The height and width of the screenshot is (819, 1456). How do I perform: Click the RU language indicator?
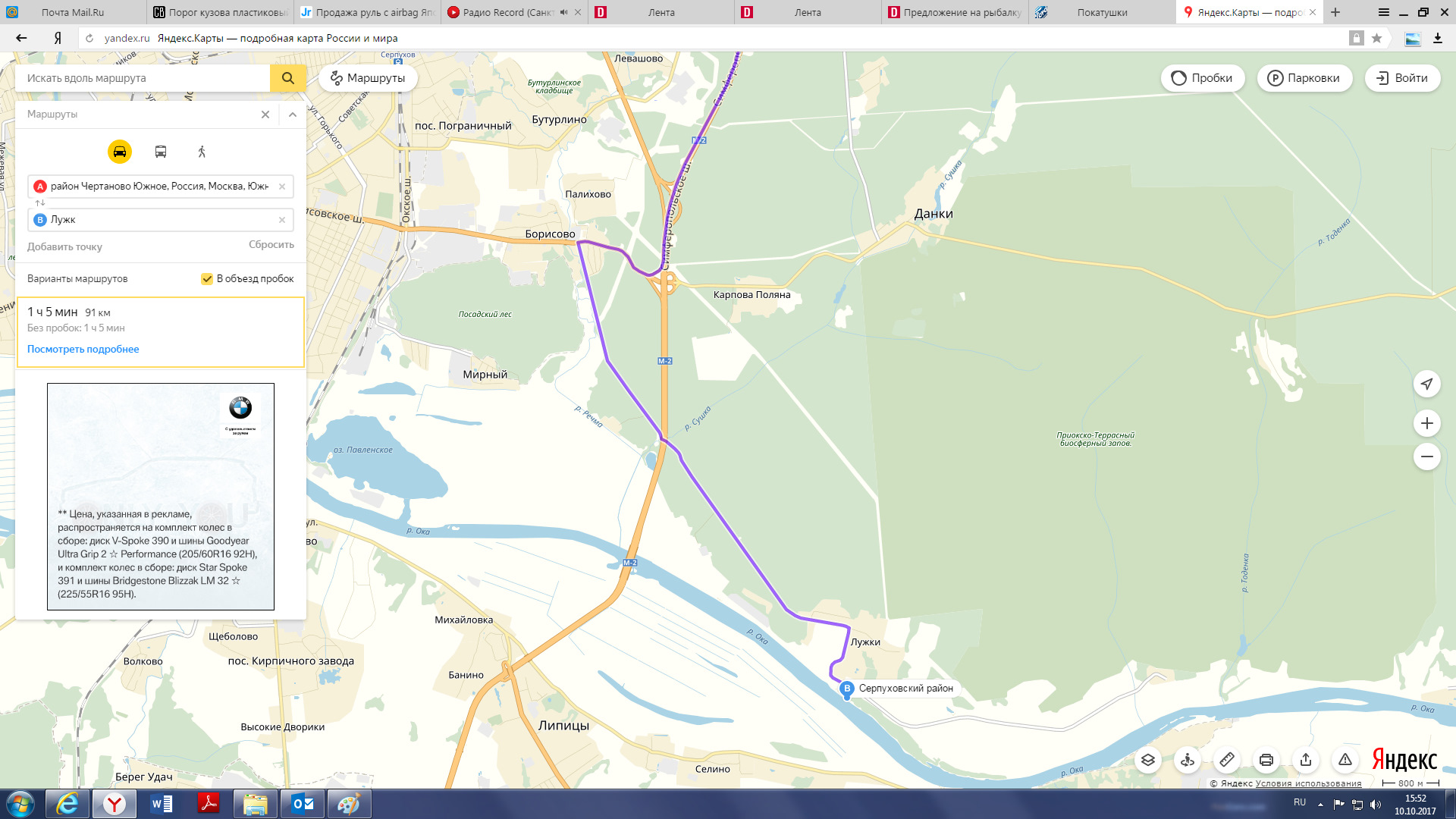1300,802
